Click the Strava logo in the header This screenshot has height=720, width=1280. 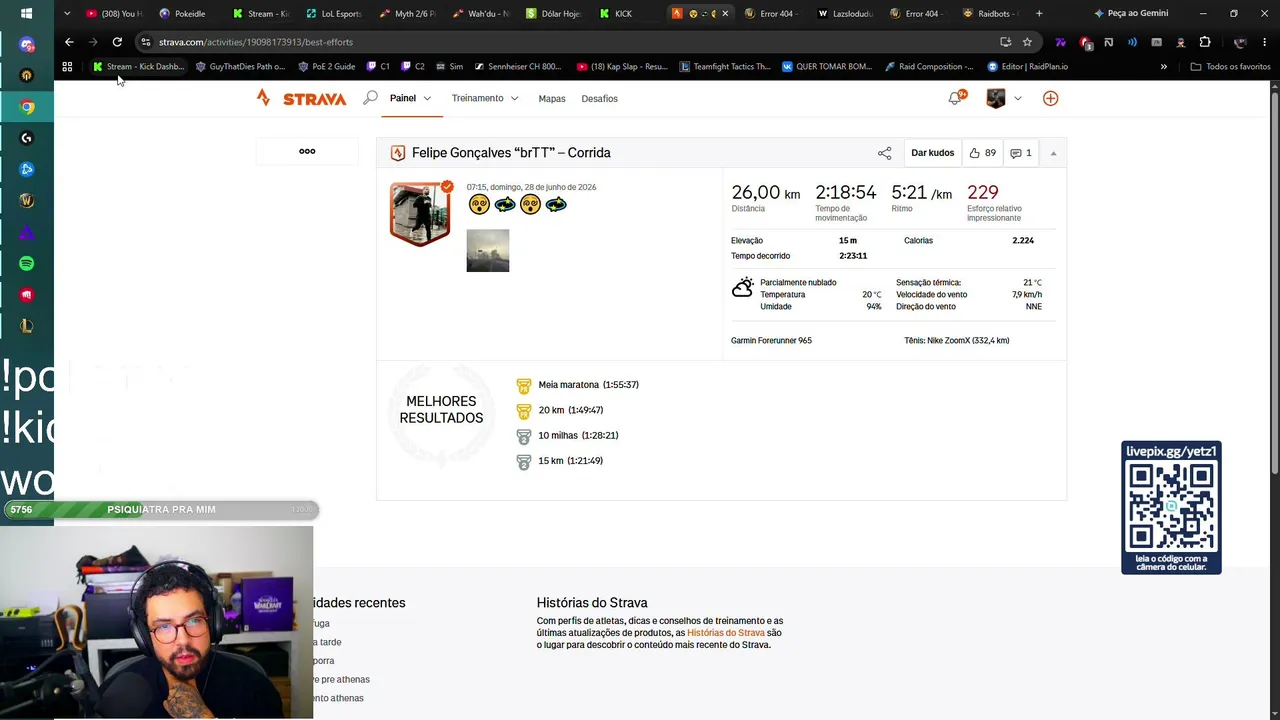tap(301, 98)
